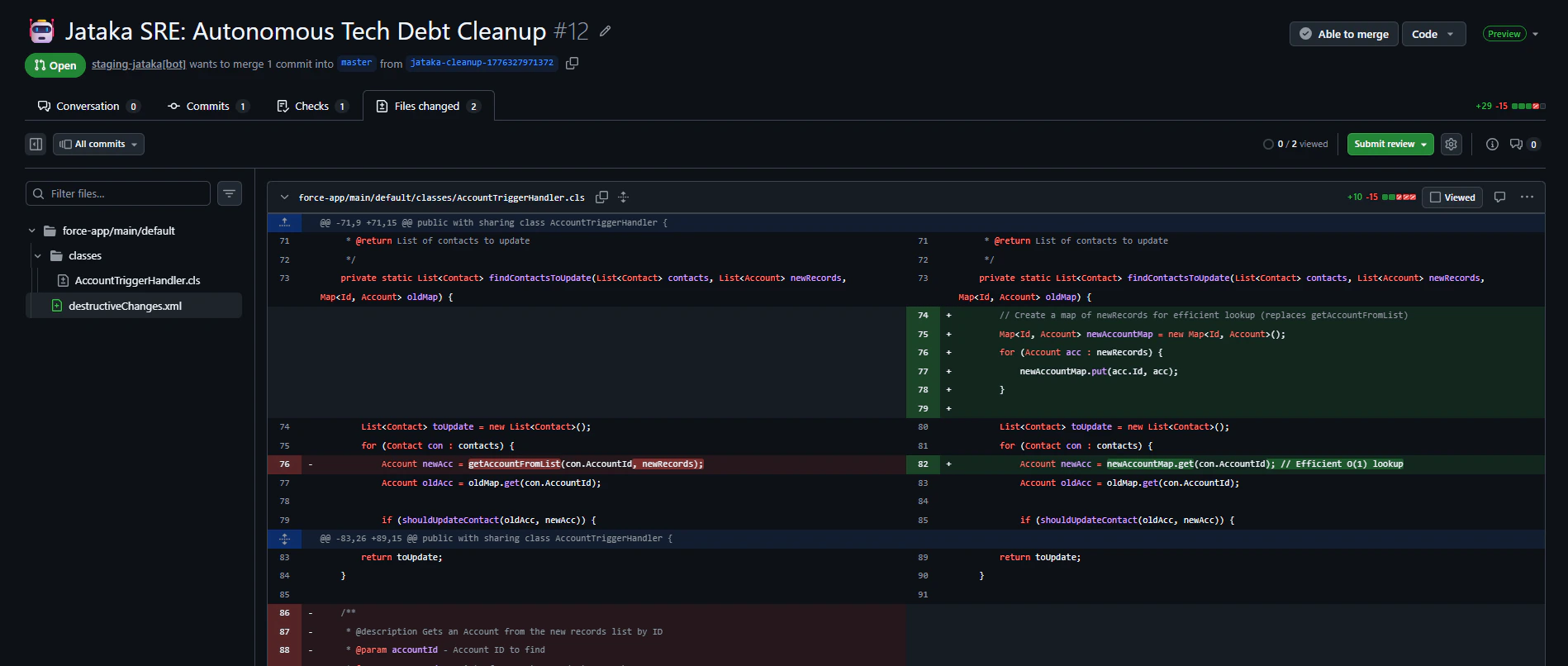The width and height of the screenshot is (1568, 666).
Task: Switch to the Conversation tab
Action: click(88, 106)
